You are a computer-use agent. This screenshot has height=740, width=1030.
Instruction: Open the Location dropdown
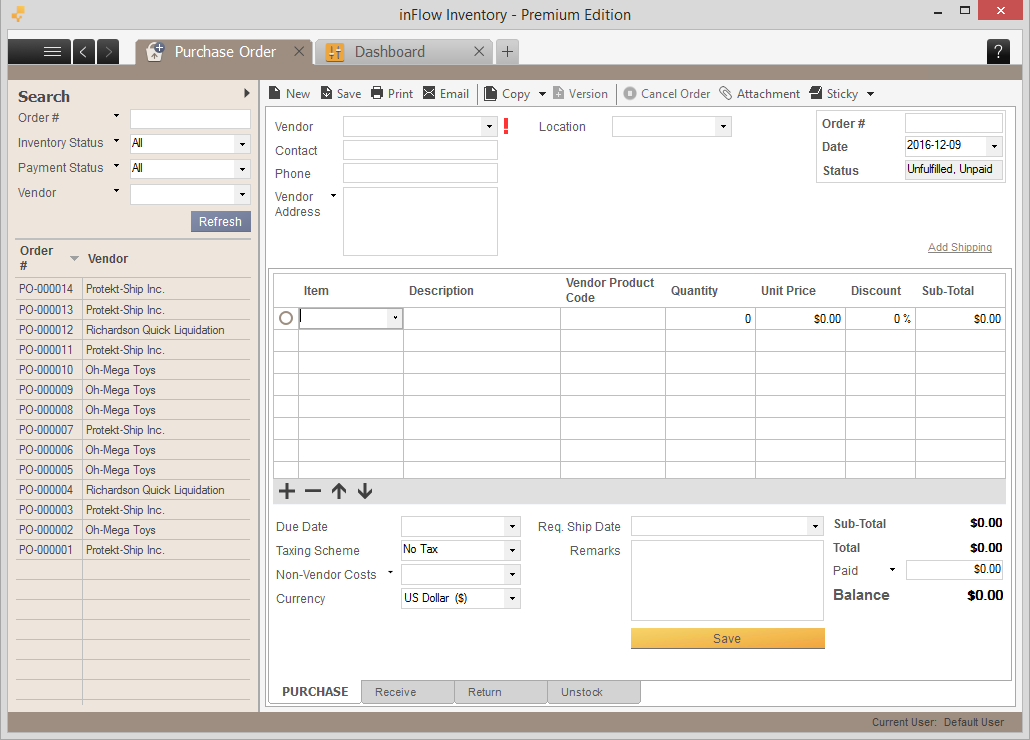coord(723,126)
